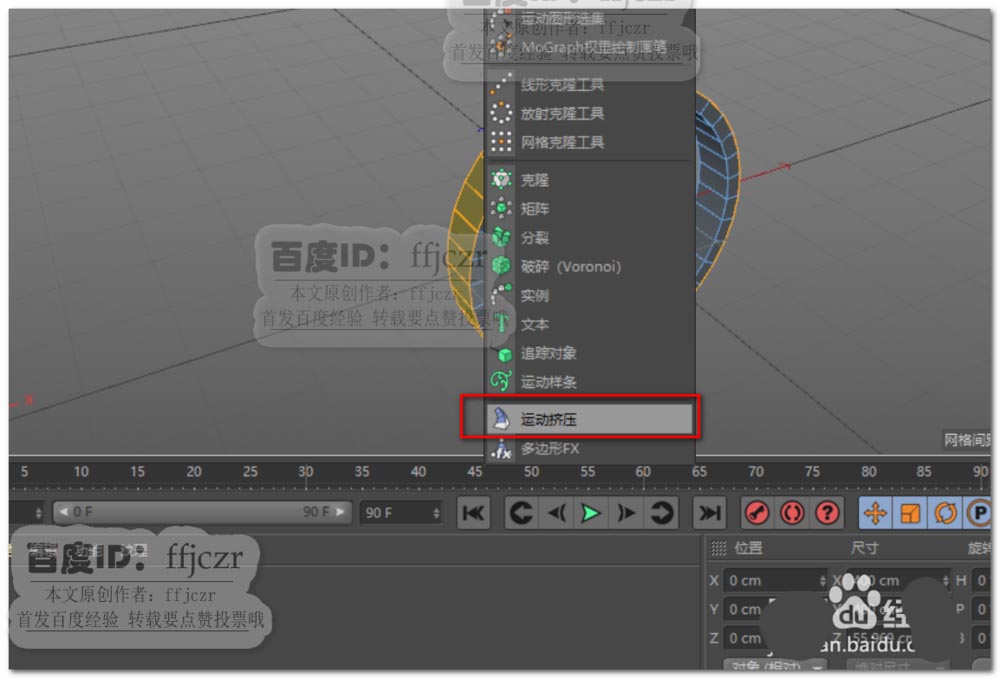This screenshot has width=1000, height=679.
Task: Click frame 75 on the timeline ruler
Action: coord(812,472)
